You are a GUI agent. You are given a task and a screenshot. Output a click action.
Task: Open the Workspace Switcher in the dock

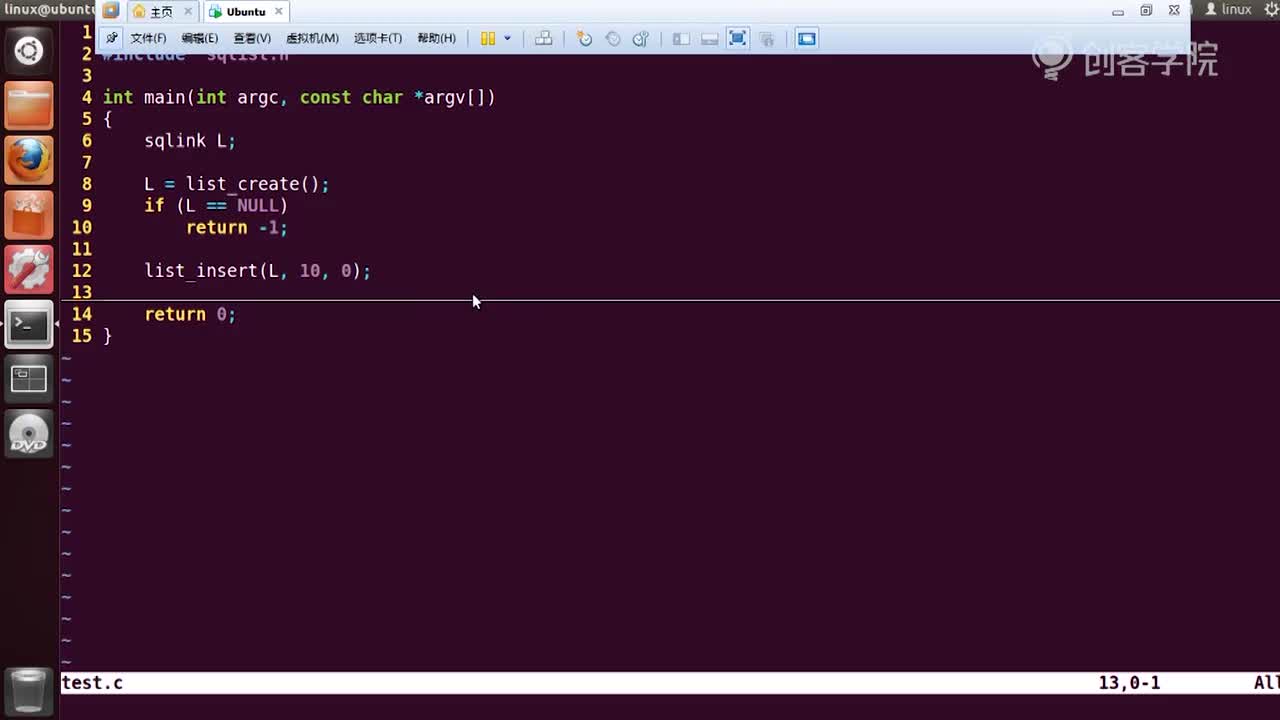(29, 378)
